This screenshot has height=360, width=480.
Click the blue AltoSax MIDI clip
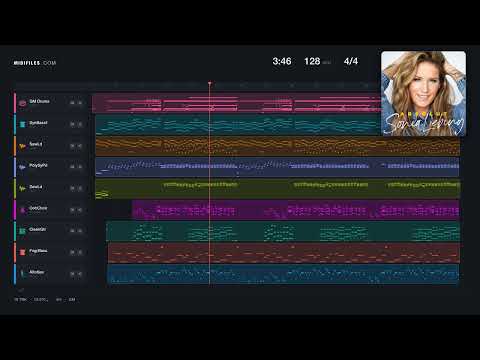pos(284,274)
